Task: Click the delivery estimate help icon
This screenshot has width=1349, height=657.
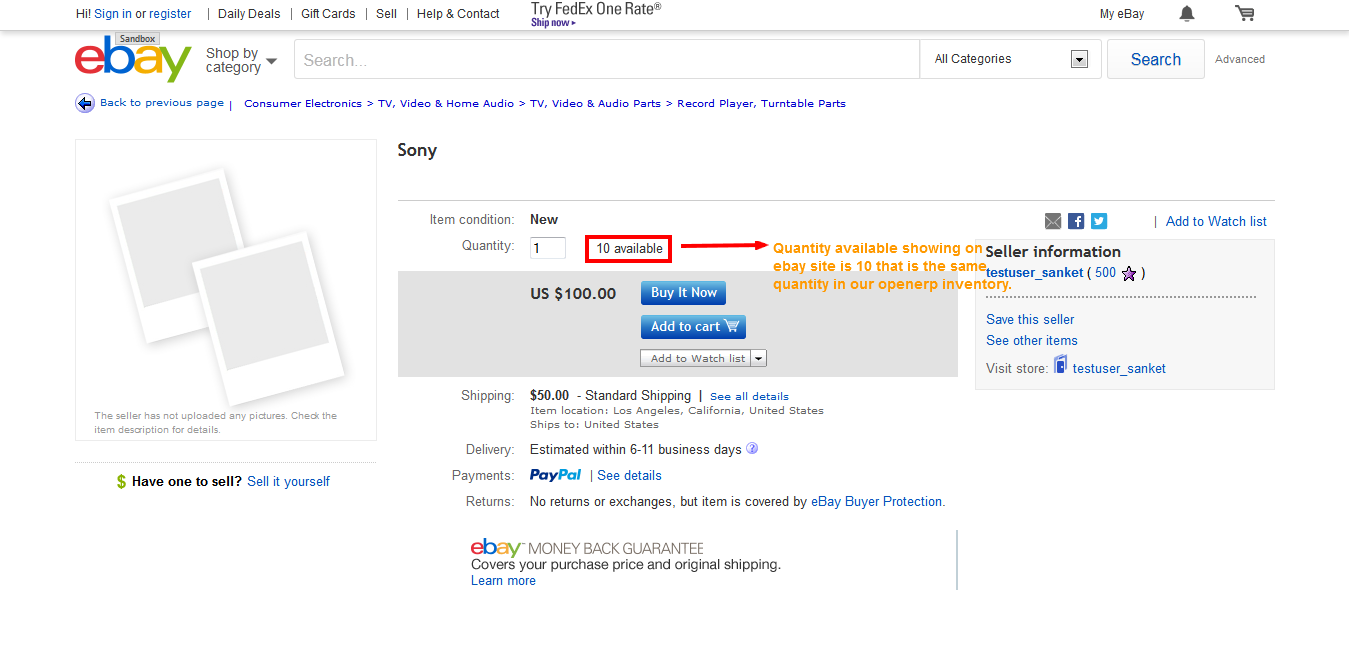Action: click(752, 449)
